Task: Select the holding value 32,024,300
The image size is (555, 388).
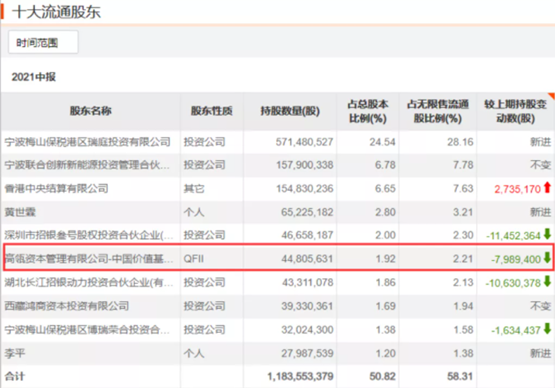Action: 307,330
